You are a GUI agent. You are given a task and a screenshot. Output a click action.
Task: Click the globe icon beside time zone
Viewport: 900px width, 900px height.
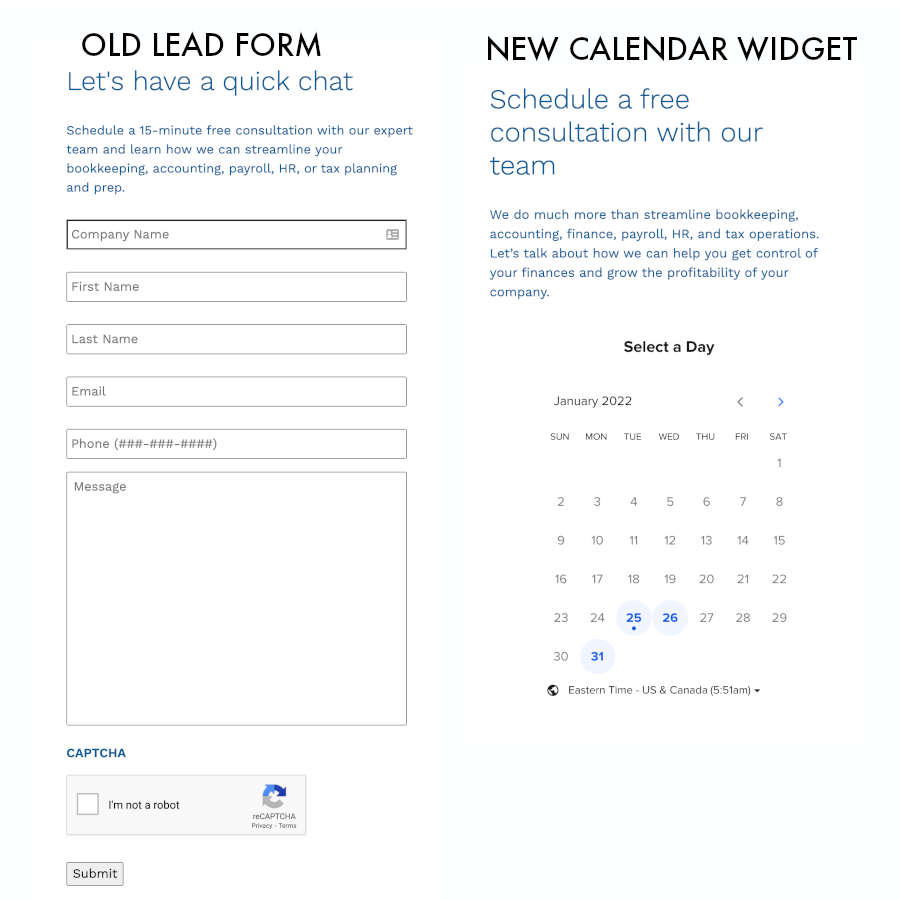click(553, 690)
